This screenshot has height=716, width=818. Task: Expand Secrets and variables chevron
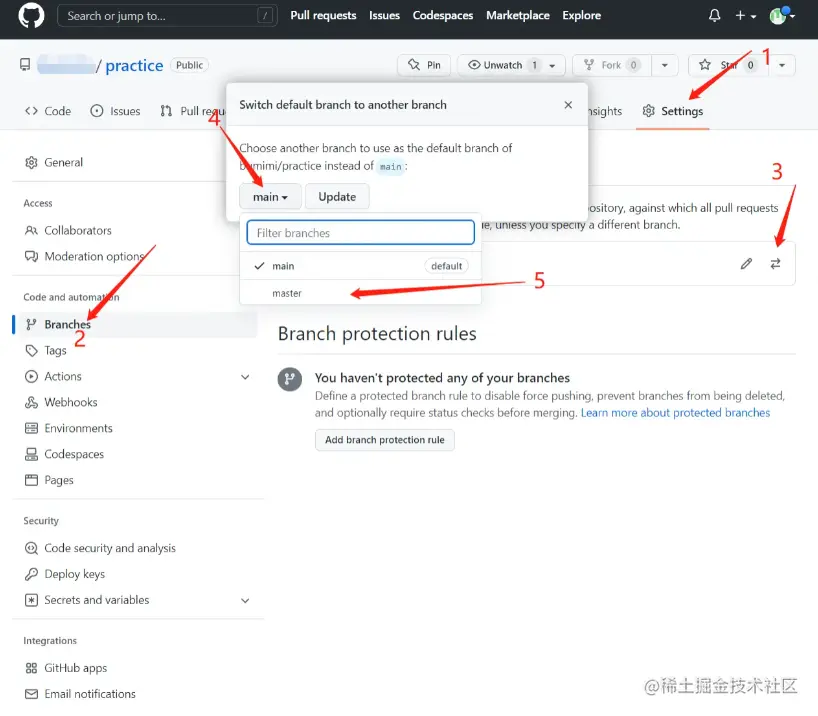click(x=245, y=601)
